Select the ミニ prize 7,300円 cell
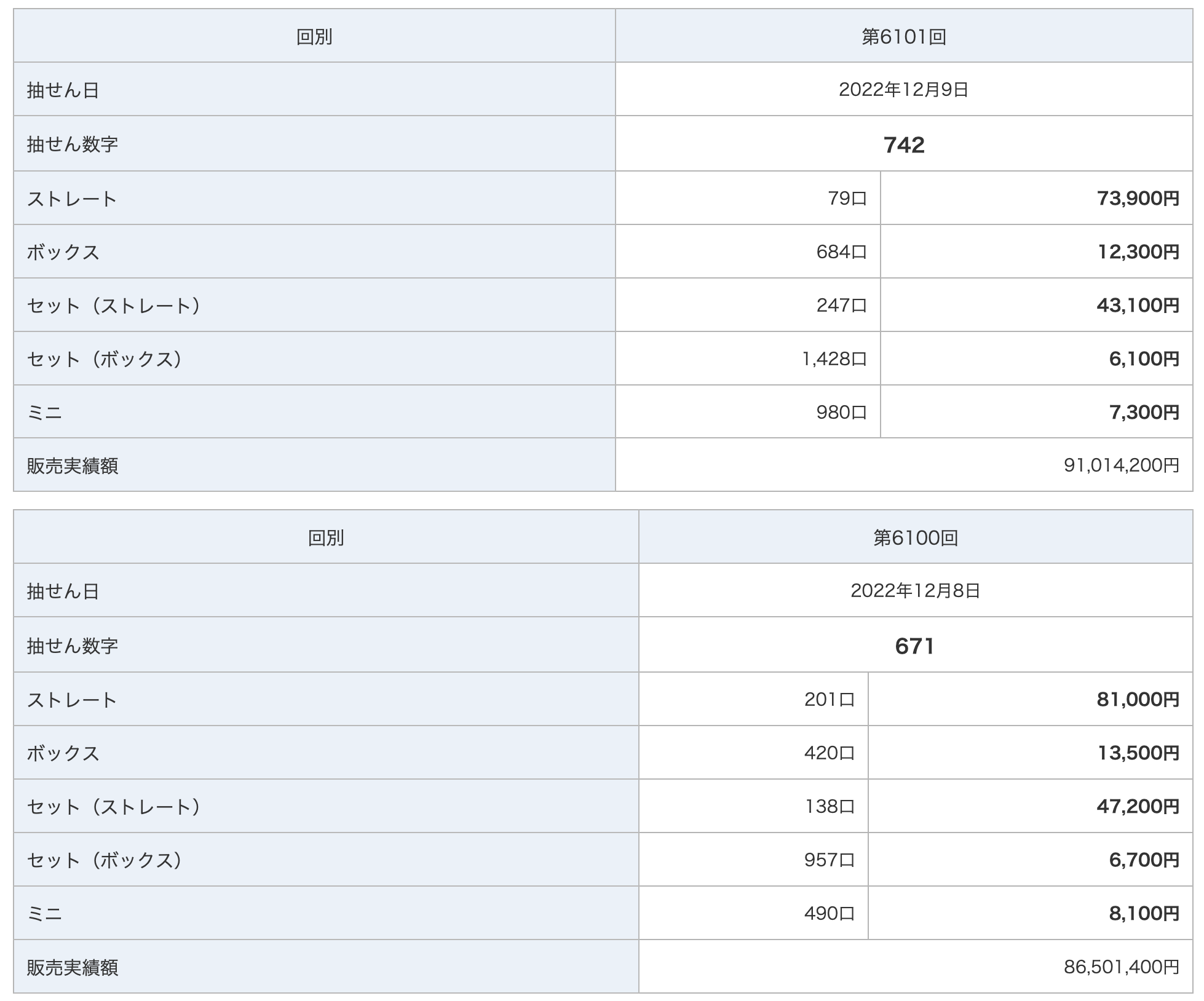1204x1001 pixels. tap(1037, 412)
